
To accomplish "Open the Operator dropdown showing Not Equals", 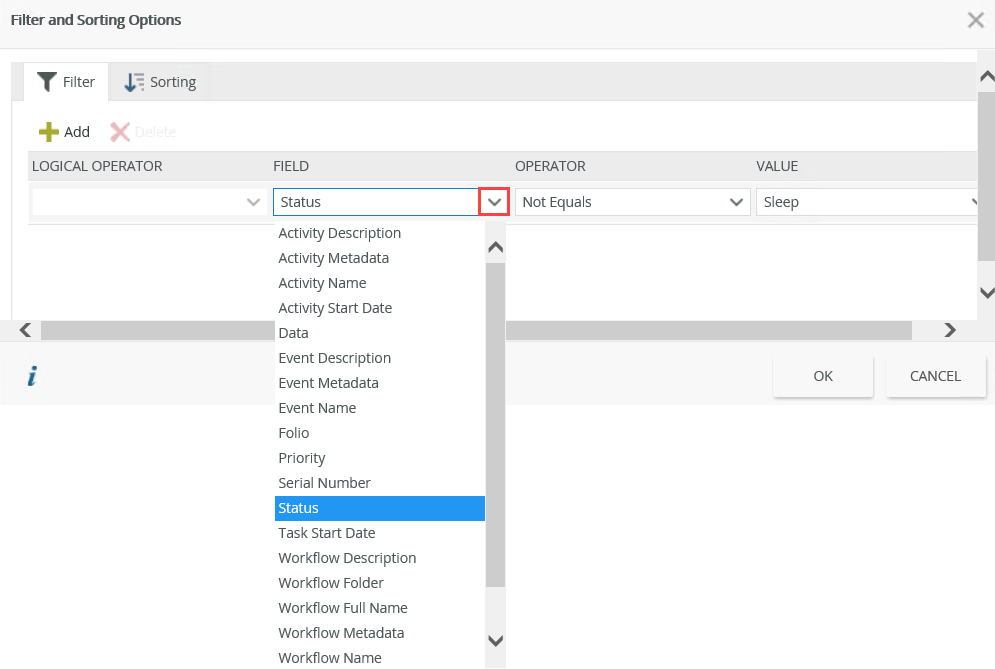I will [738, 202].
